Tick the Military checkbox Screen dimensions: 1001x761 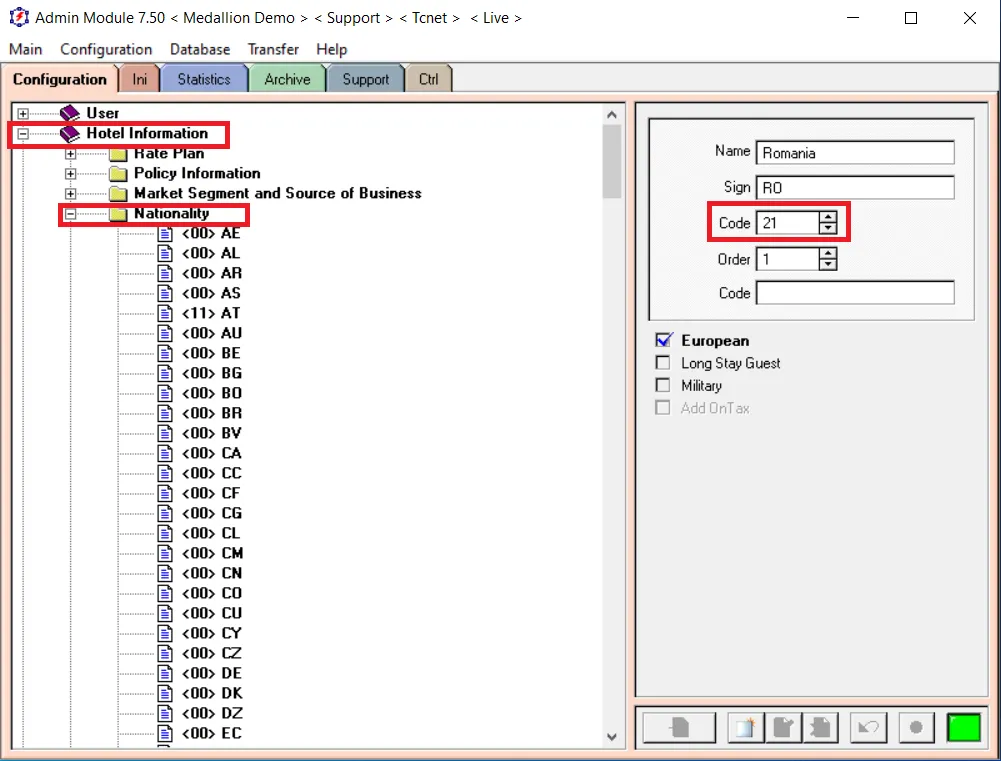(x=663, y=385)
